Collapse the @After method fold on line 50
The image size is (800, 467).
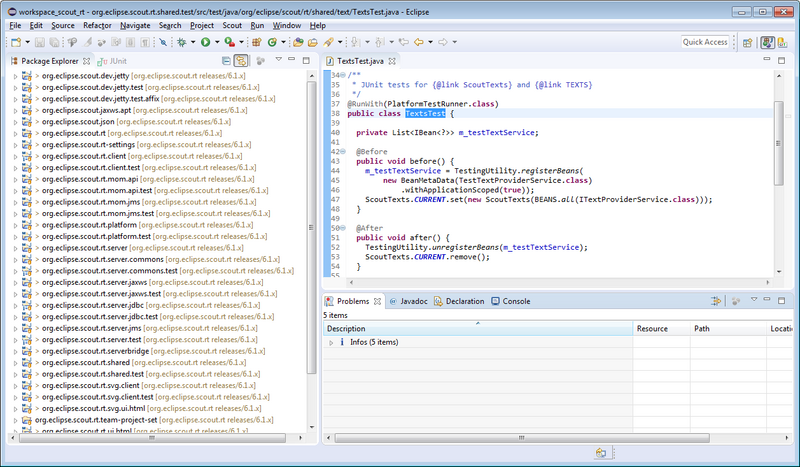[x=343, y=228]
